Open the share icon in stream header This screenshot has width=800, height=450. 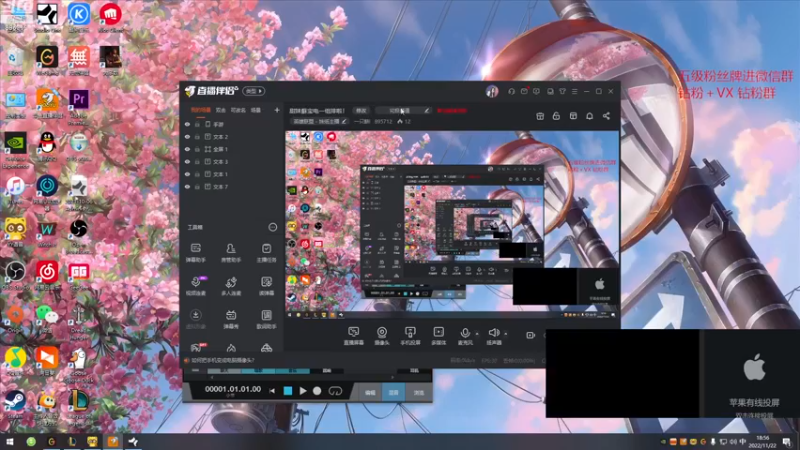[x=606, y=116]
